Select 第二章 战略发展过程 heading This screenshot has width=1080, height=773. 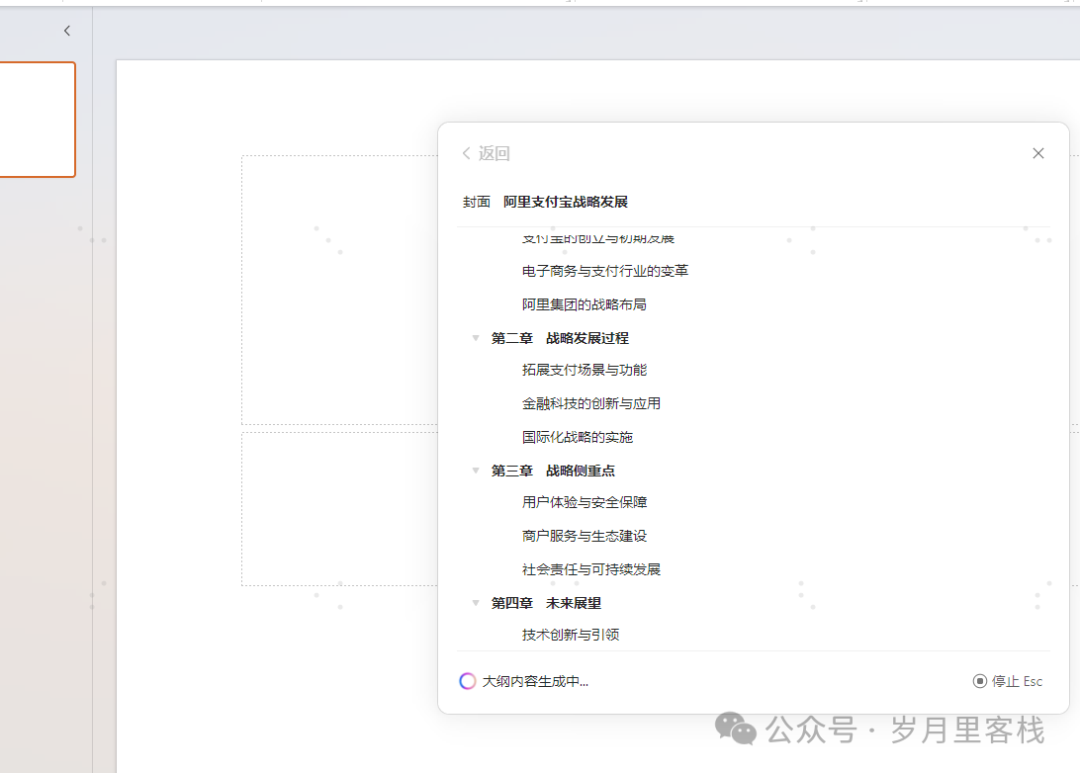coord(559,338)
